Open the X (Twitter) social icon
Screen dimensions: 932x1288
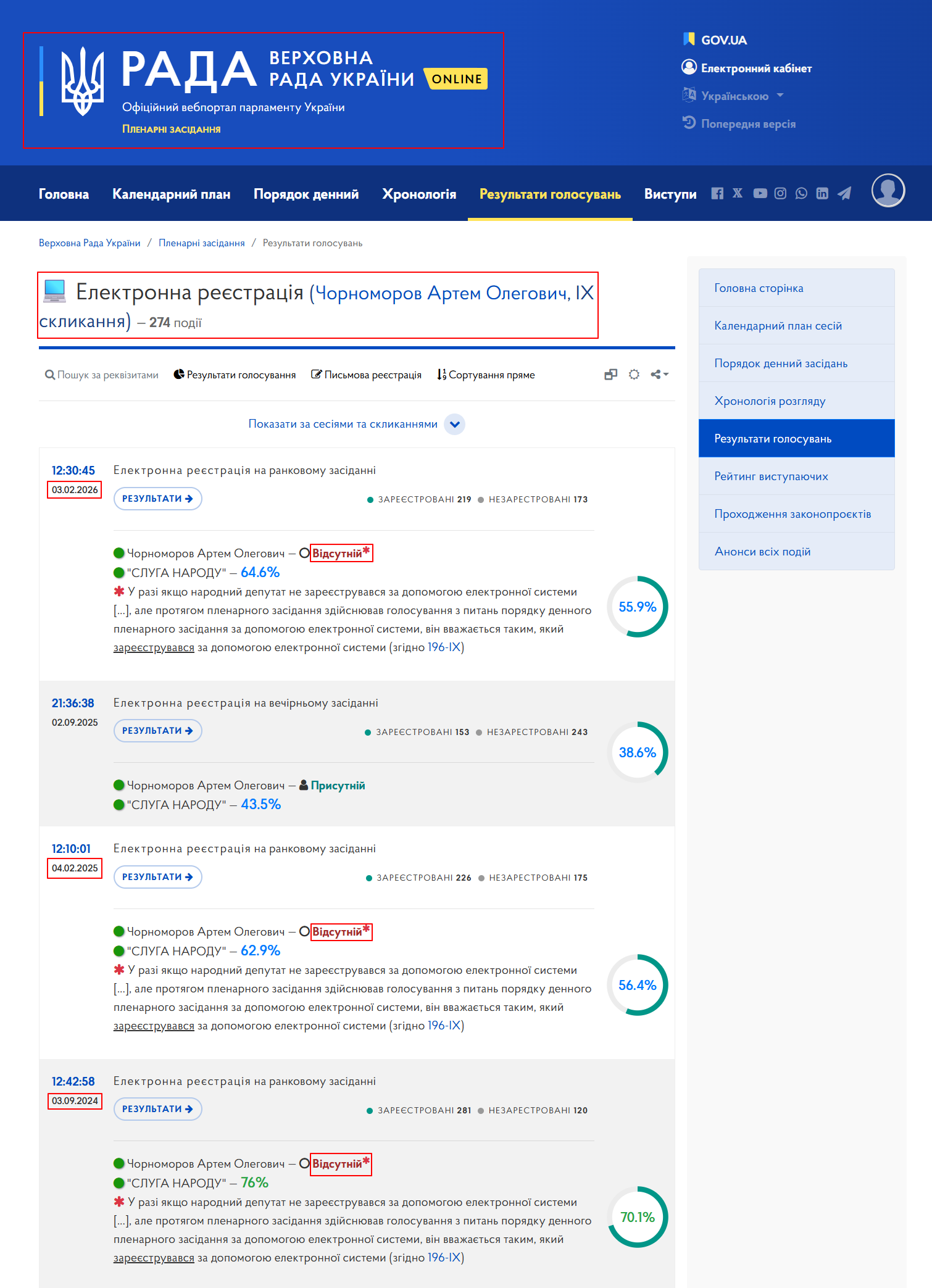pos(738,193)
